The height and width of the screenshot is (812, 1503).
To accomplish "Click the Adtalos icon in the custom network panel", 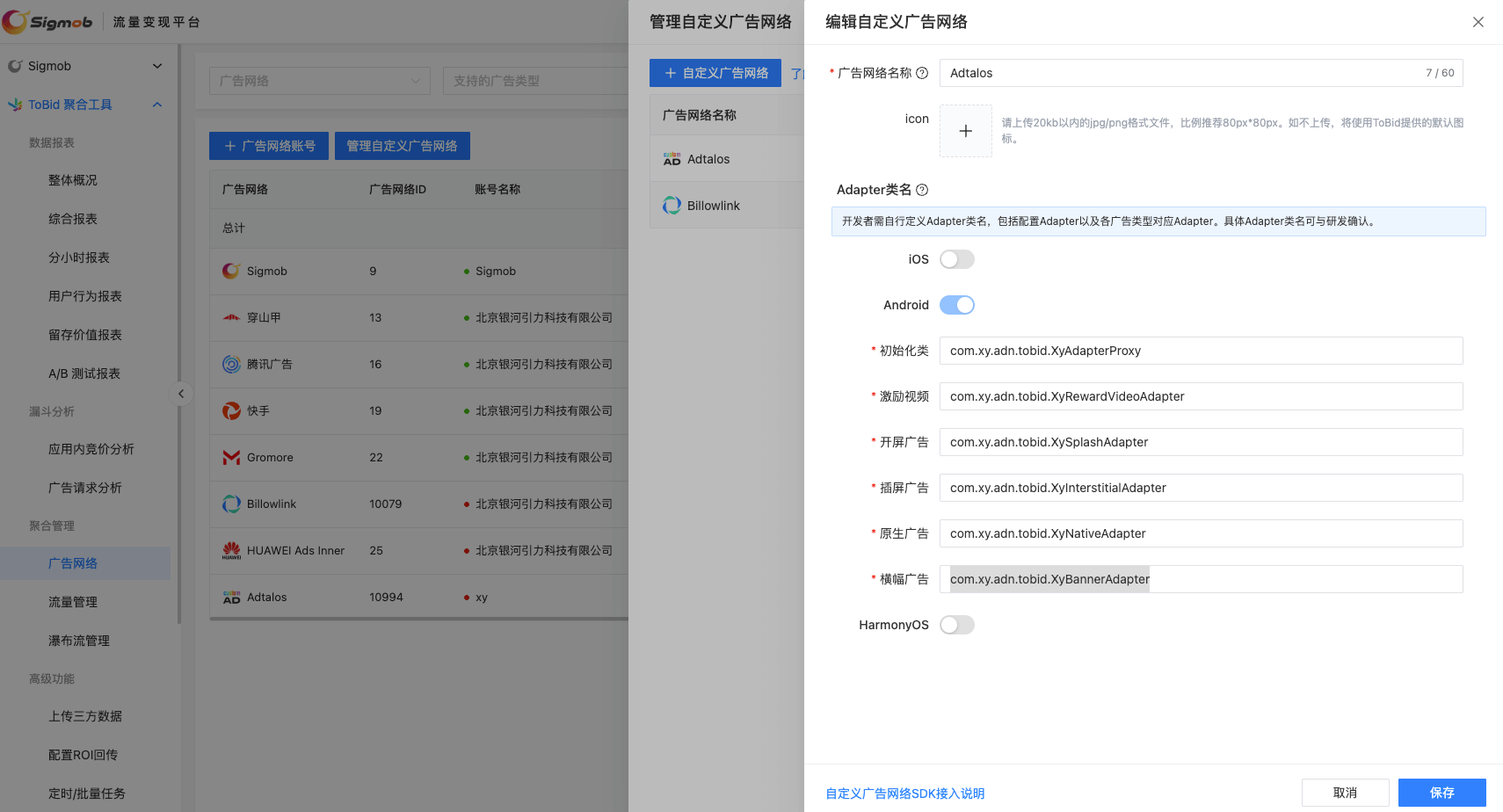I will point(672,158).
